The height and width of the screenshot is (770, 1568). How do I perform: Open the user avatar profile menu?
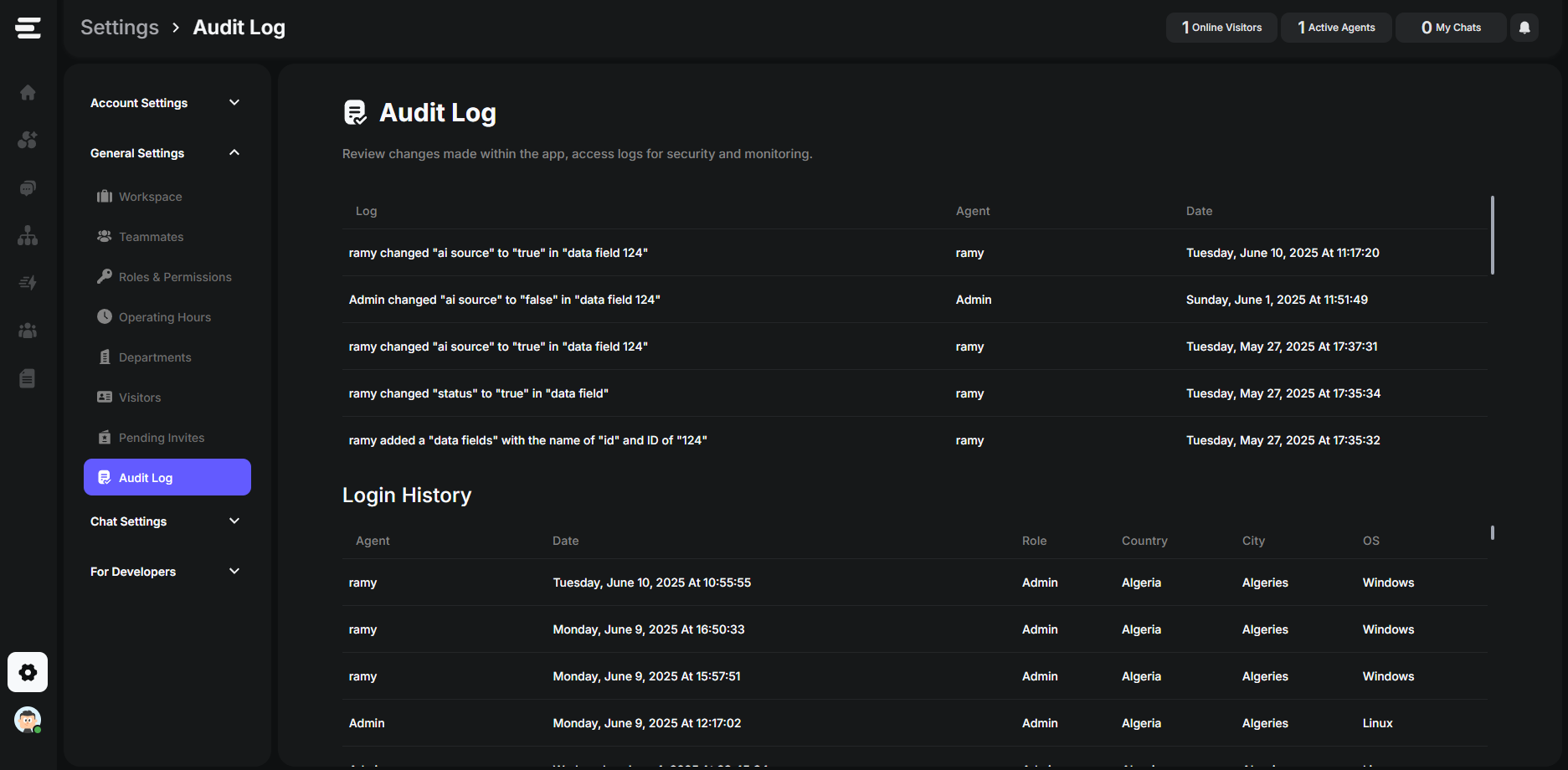(x=28, y=720)
